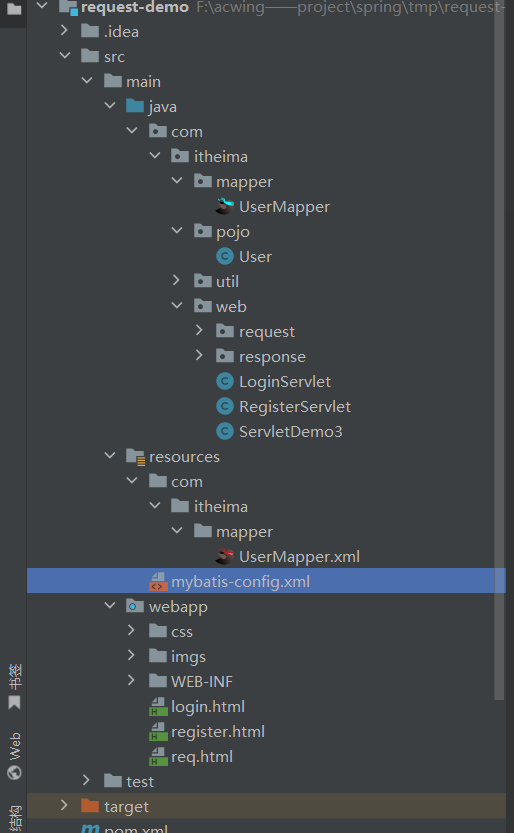Collapse the pojo package
514x833 pixels.
[177, 231]
